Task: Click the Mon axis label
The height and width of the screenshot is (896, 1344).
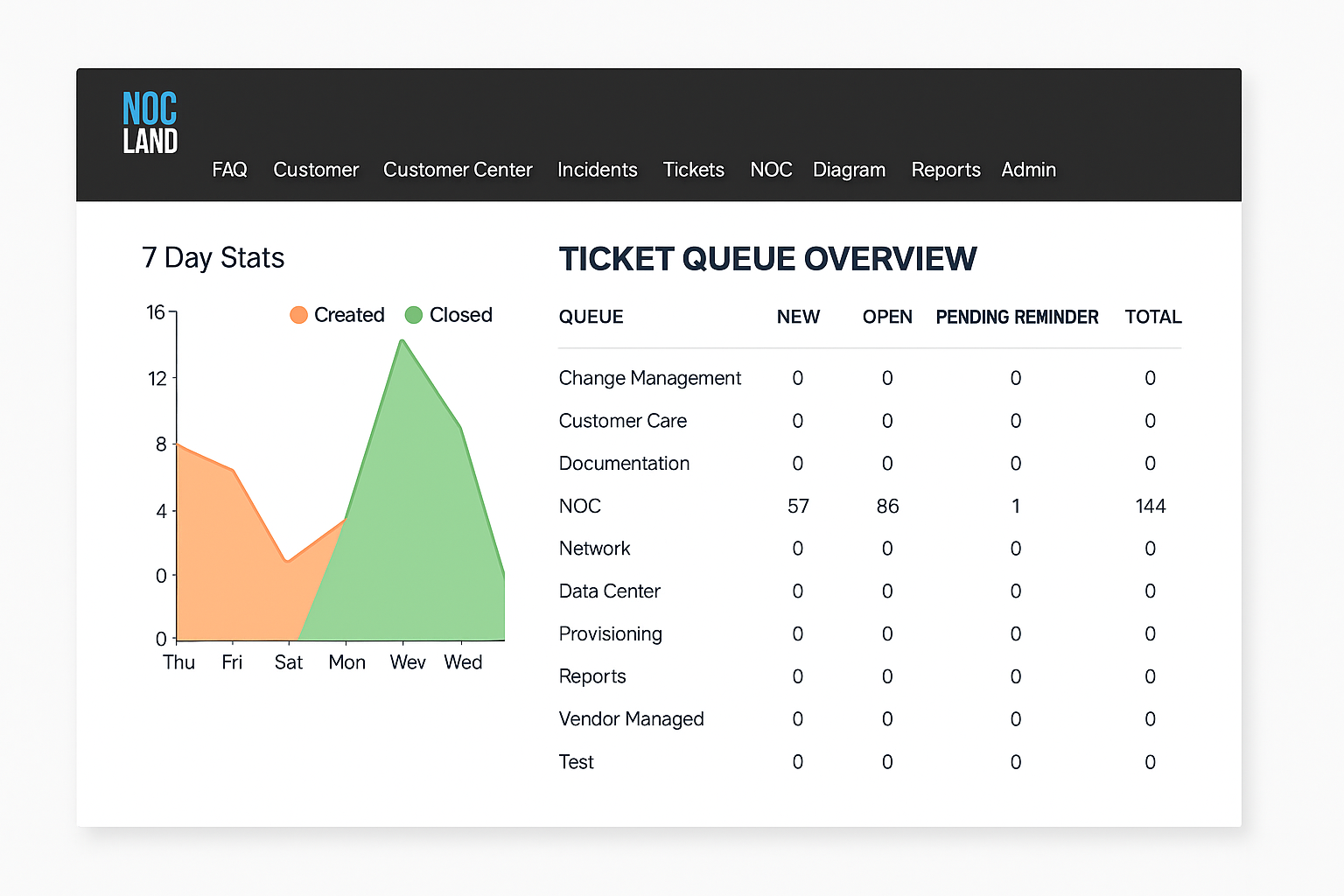Action: (x=346, y=662)
